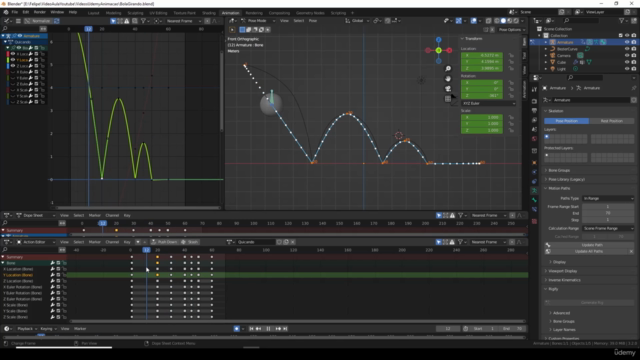Lock X location in Transform panel
Screen dimensions: 640x360
[x=511, y=55]
